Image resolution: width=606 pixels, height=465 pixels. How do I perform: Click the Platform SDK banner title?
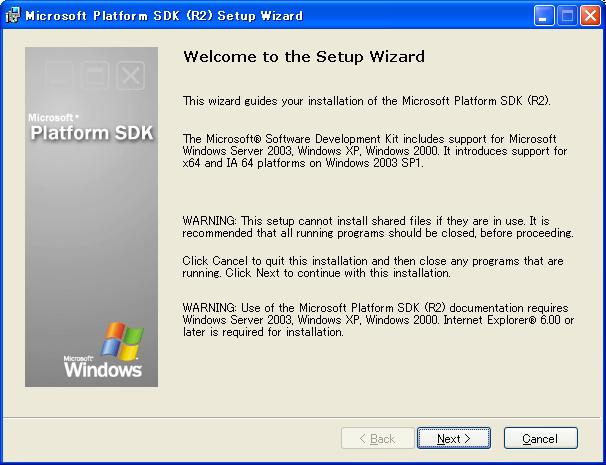click(91, 133)
